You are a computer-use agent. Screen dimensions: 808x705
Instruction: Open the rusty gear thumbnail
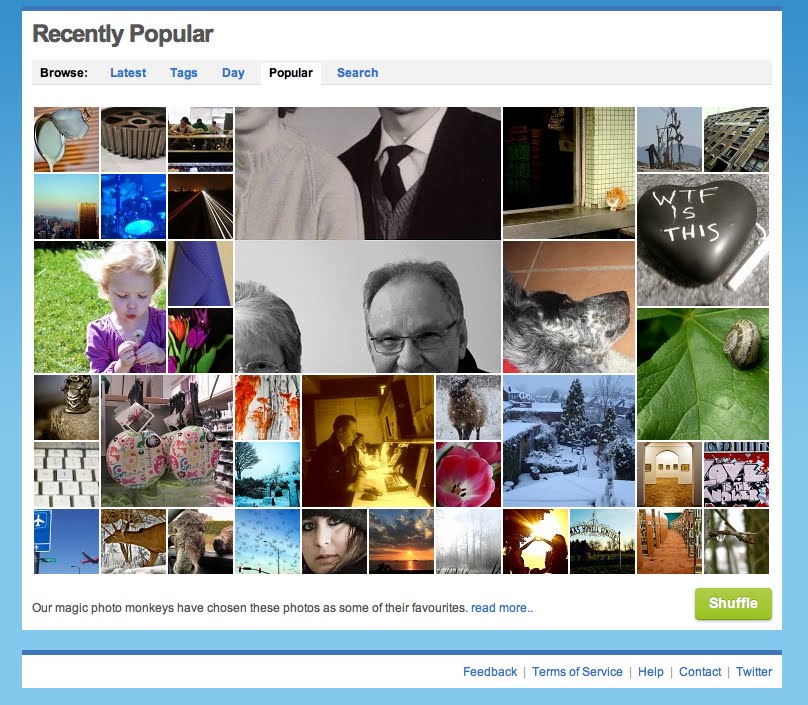click(x=133, y=139)
